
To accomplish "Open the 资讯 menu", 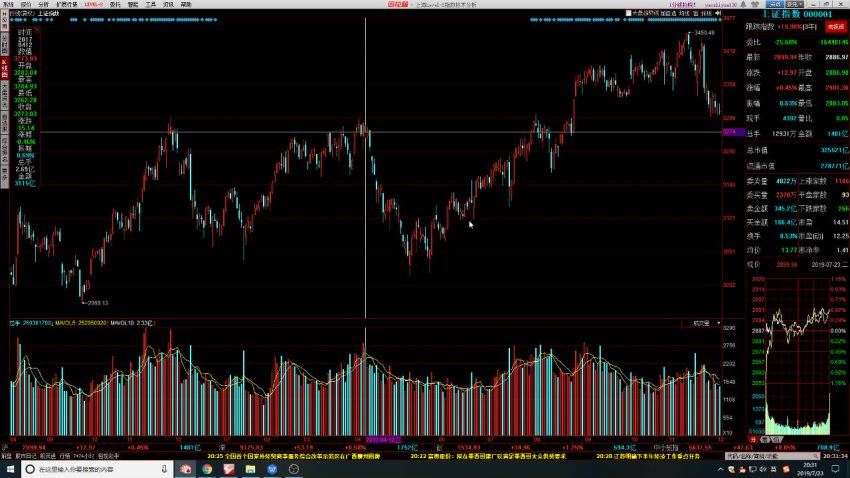I will coord(169,4).
